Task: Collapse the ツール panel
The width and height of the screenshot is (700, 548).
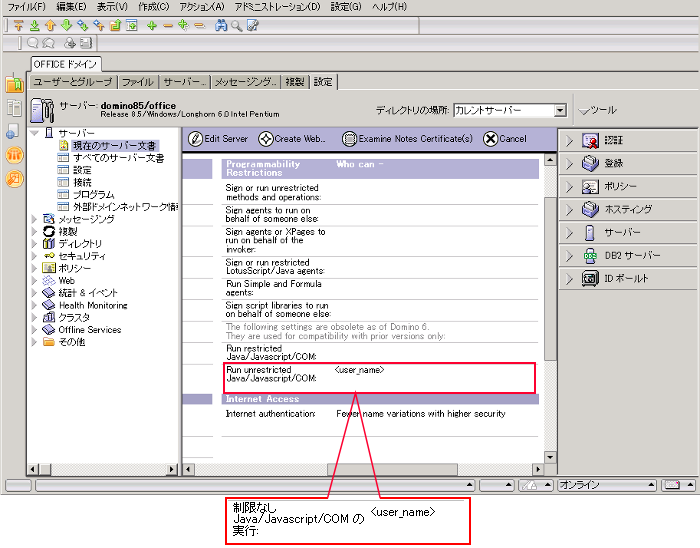Action: [x=582, y=110]
